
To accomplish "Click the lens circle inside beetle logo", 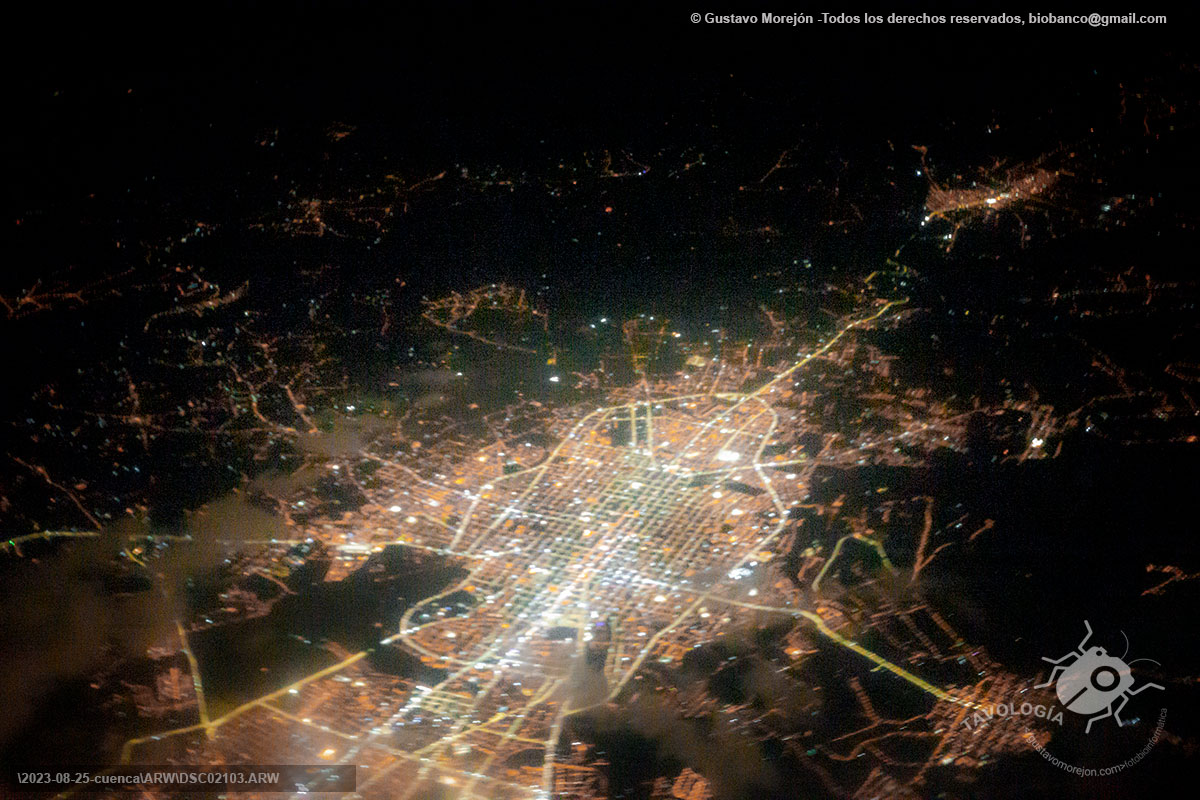I will click(1104, 678).
